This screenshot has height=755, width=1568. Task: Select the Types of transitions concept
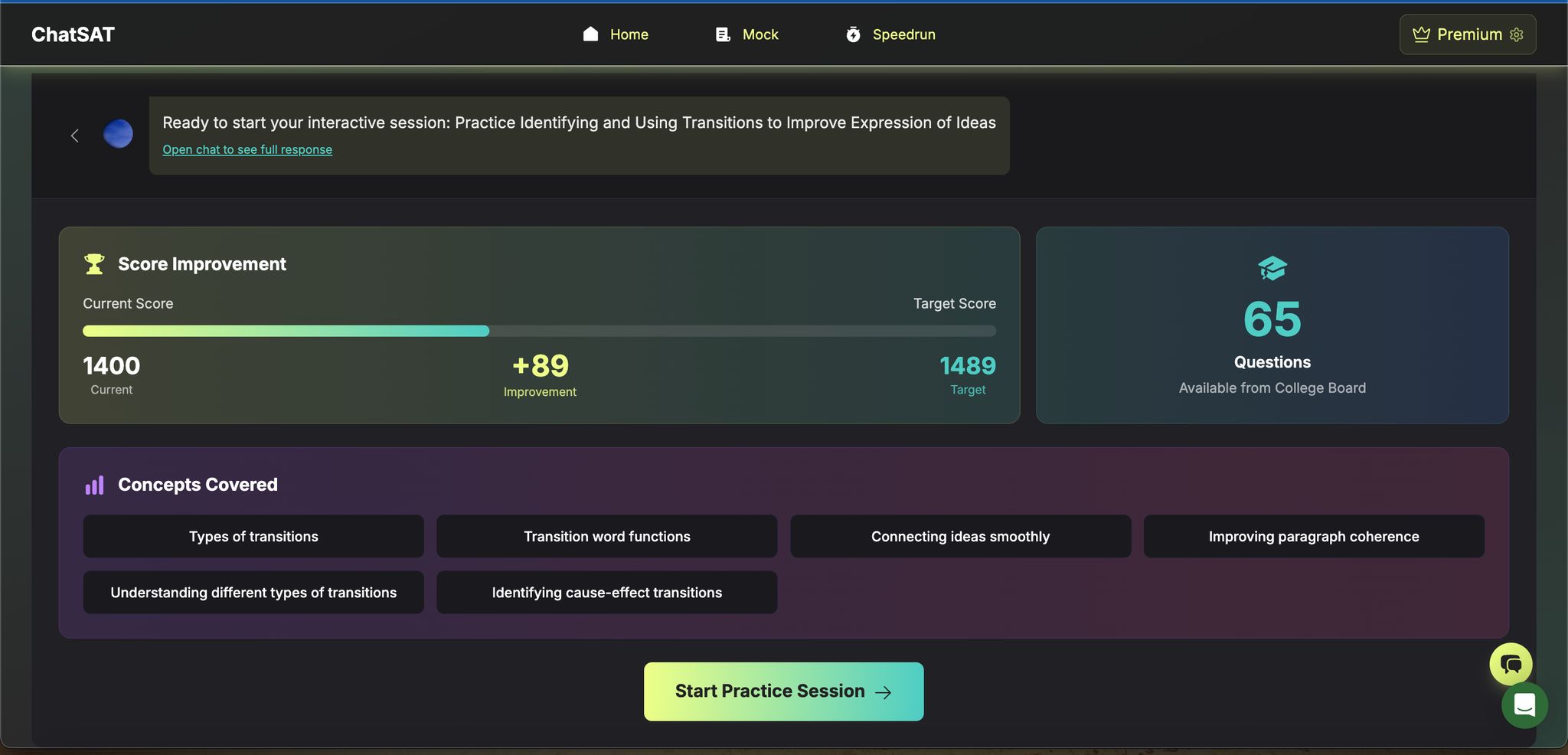253,536
